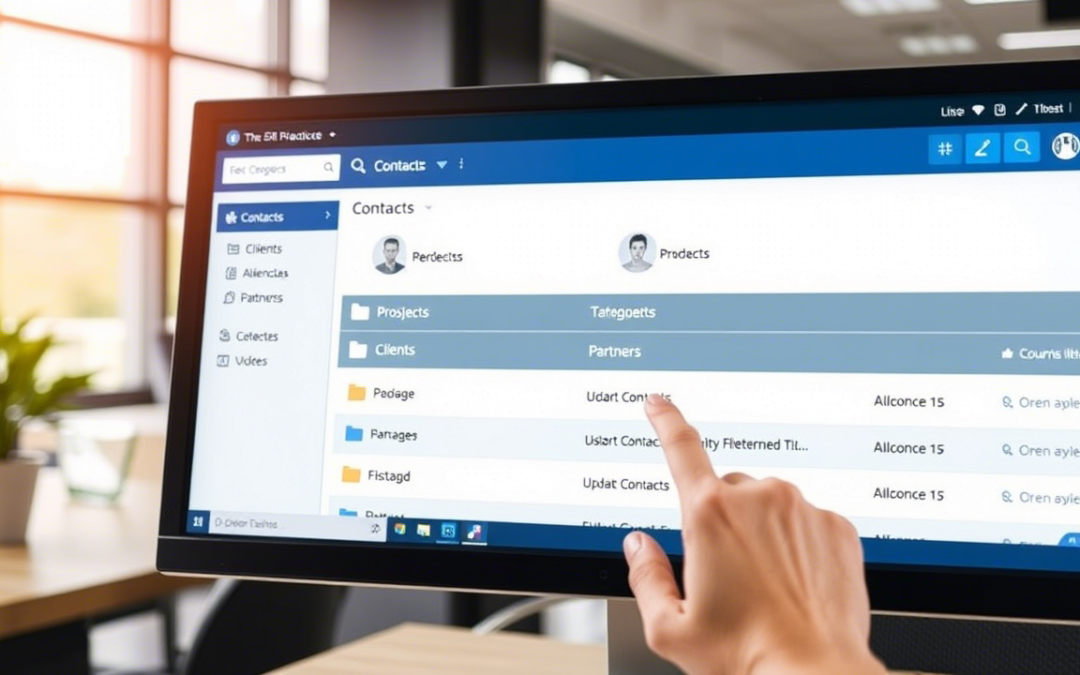Image resolution: width=1080 pixels, height=675 pixels.
Task: Click the magnifier button beside the profile avatar
Action: coord(1022,147)
